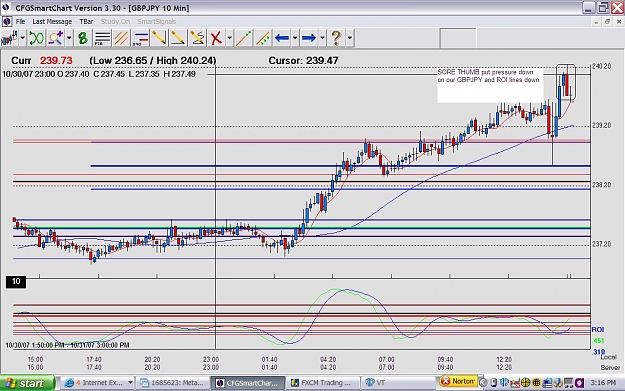Click the blue and red levels icon
625x391 pixels.
tap(140, 38)
